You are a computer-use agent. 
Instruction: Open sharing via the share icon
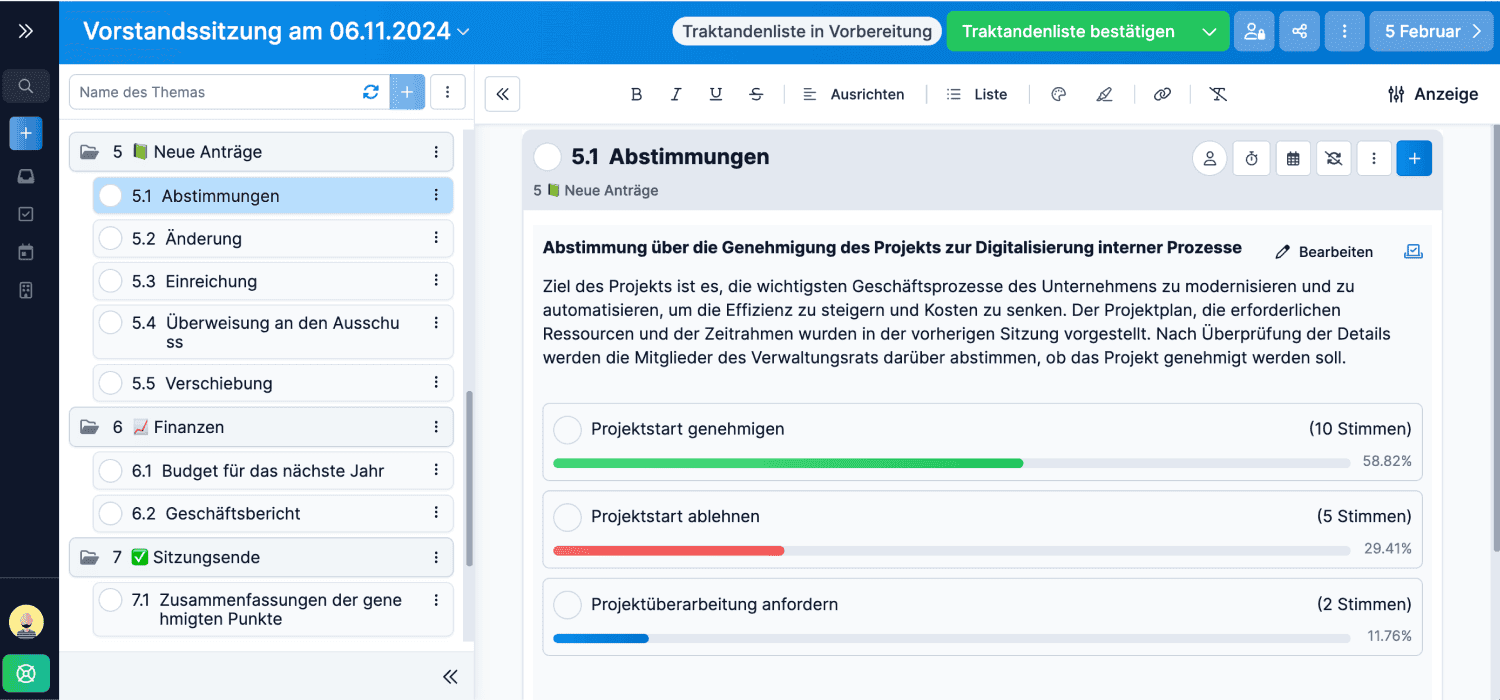pos(1299,31)
